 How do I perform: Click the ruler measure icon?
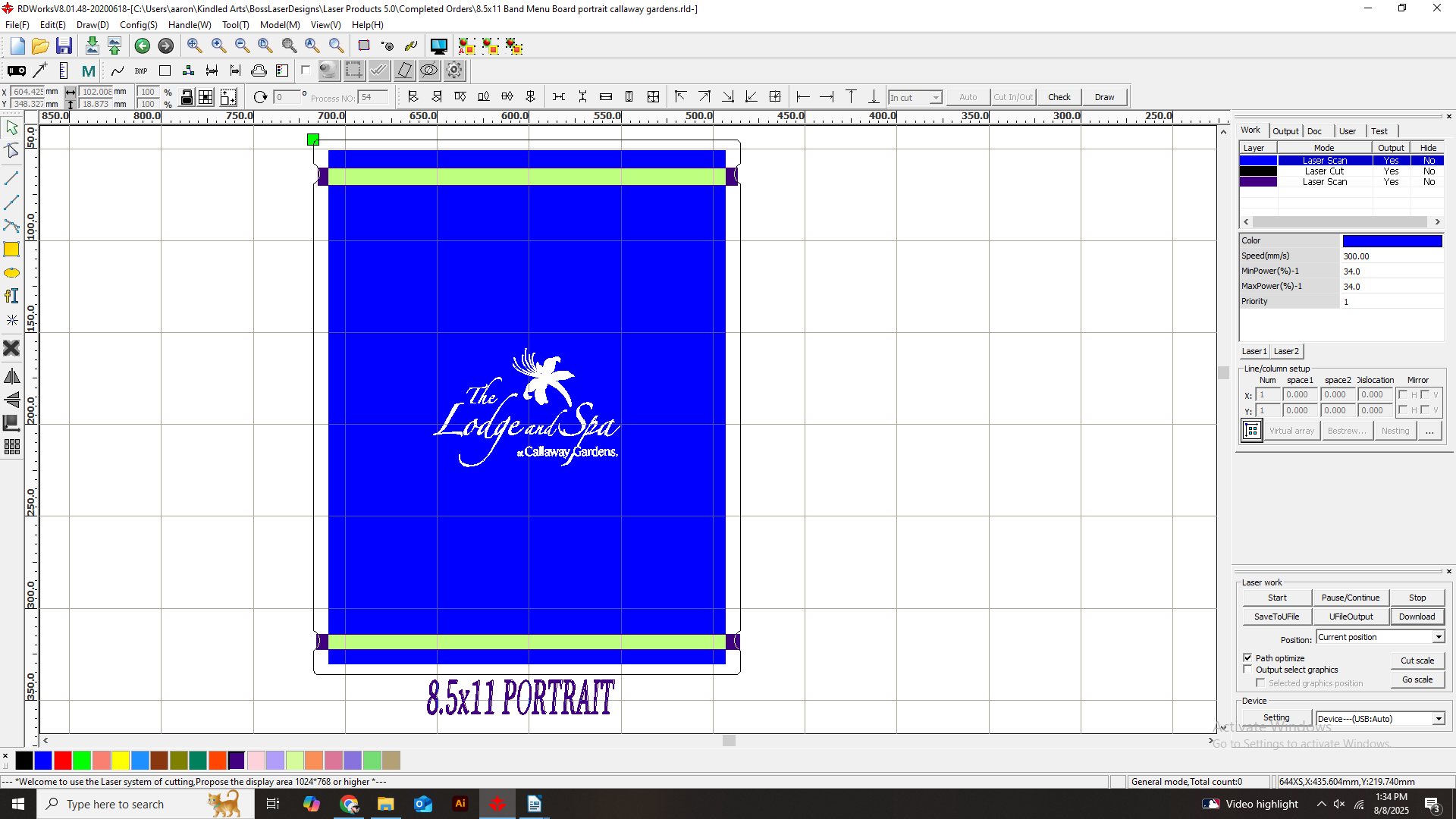(x=64, y=71)
